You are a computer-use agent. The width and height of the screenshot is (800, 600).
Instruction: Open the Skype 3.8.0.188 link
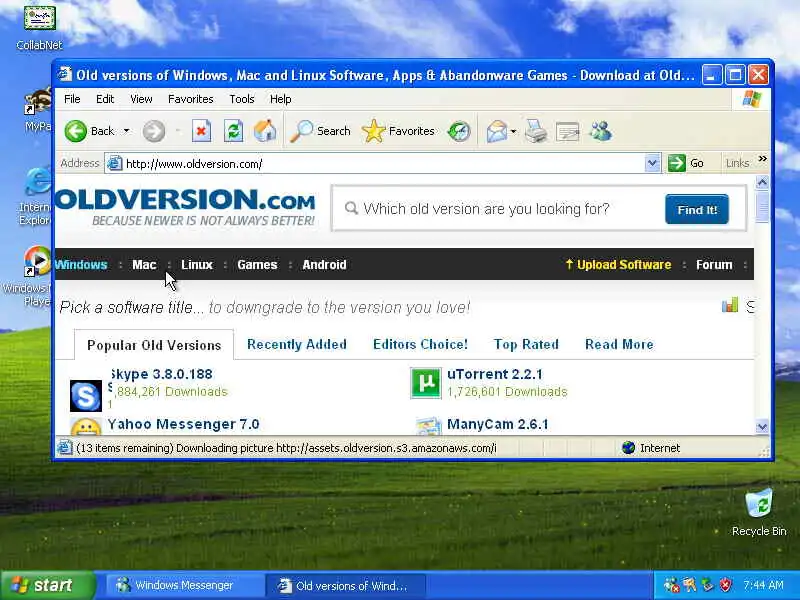point(161,374)
